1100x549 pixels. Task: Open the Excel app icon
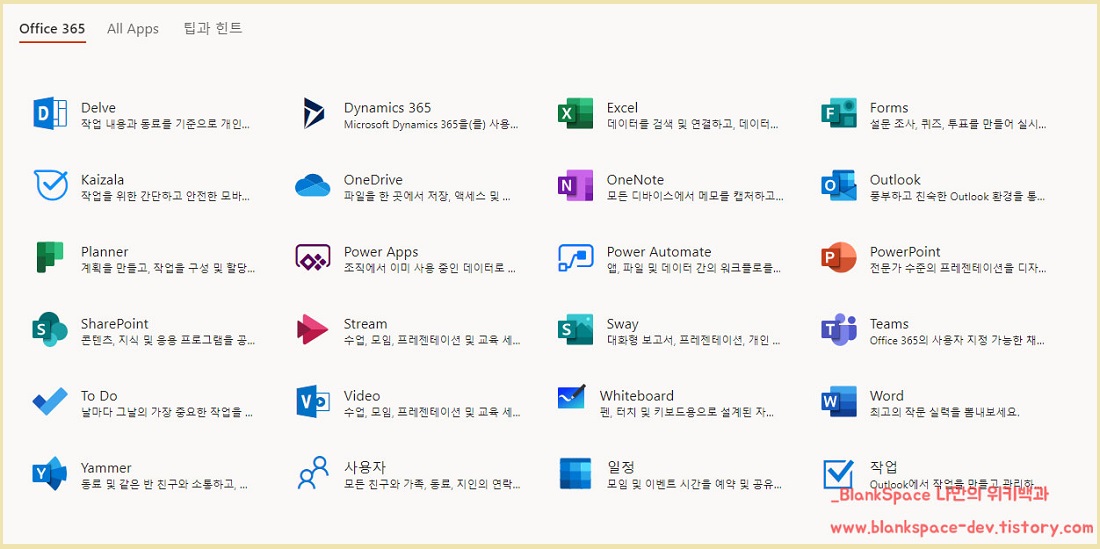pos(575,114)
